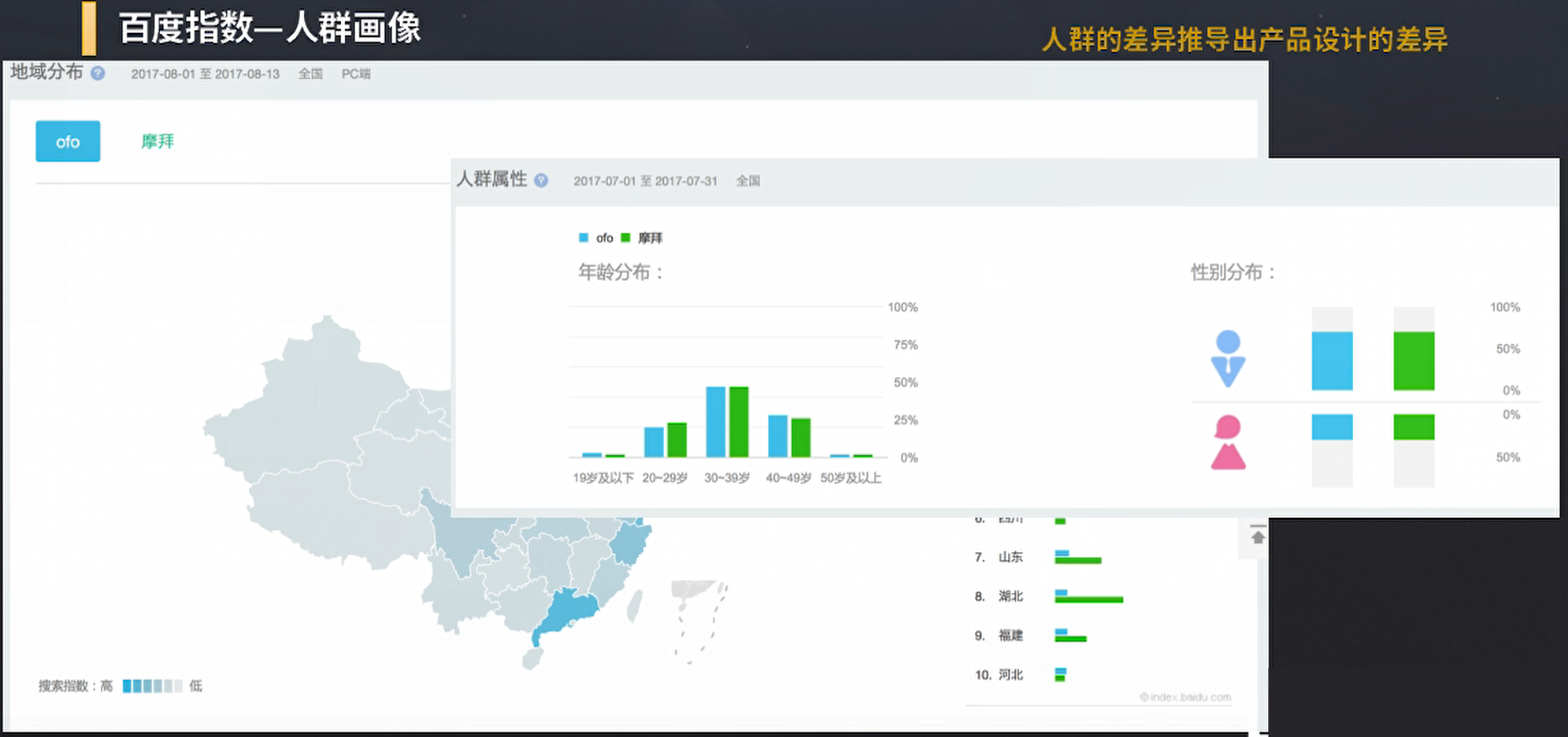This screenshot has height=737, width=1568.
Task: Switch to the 摩拜 tab
Action: [x=158, y=142]
